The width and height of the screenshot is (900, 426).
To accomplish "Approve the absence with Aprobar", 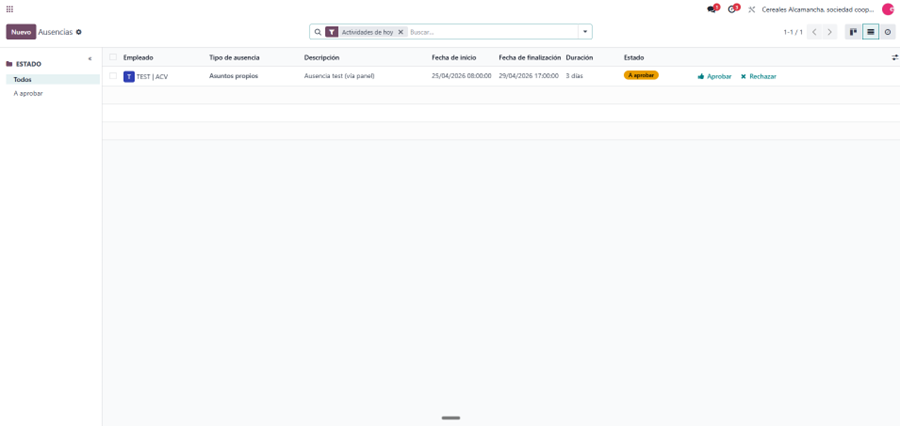I will coord(715,76).
